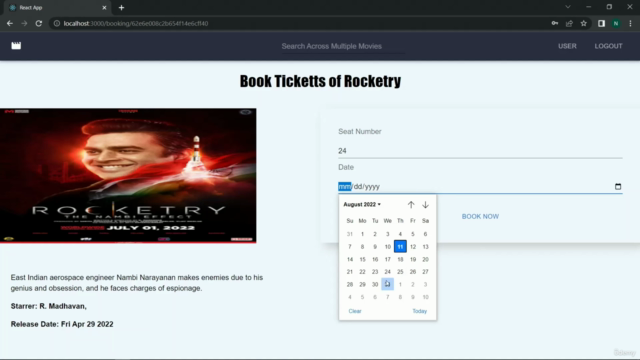Go back using browser back arrow

point(10,24)
